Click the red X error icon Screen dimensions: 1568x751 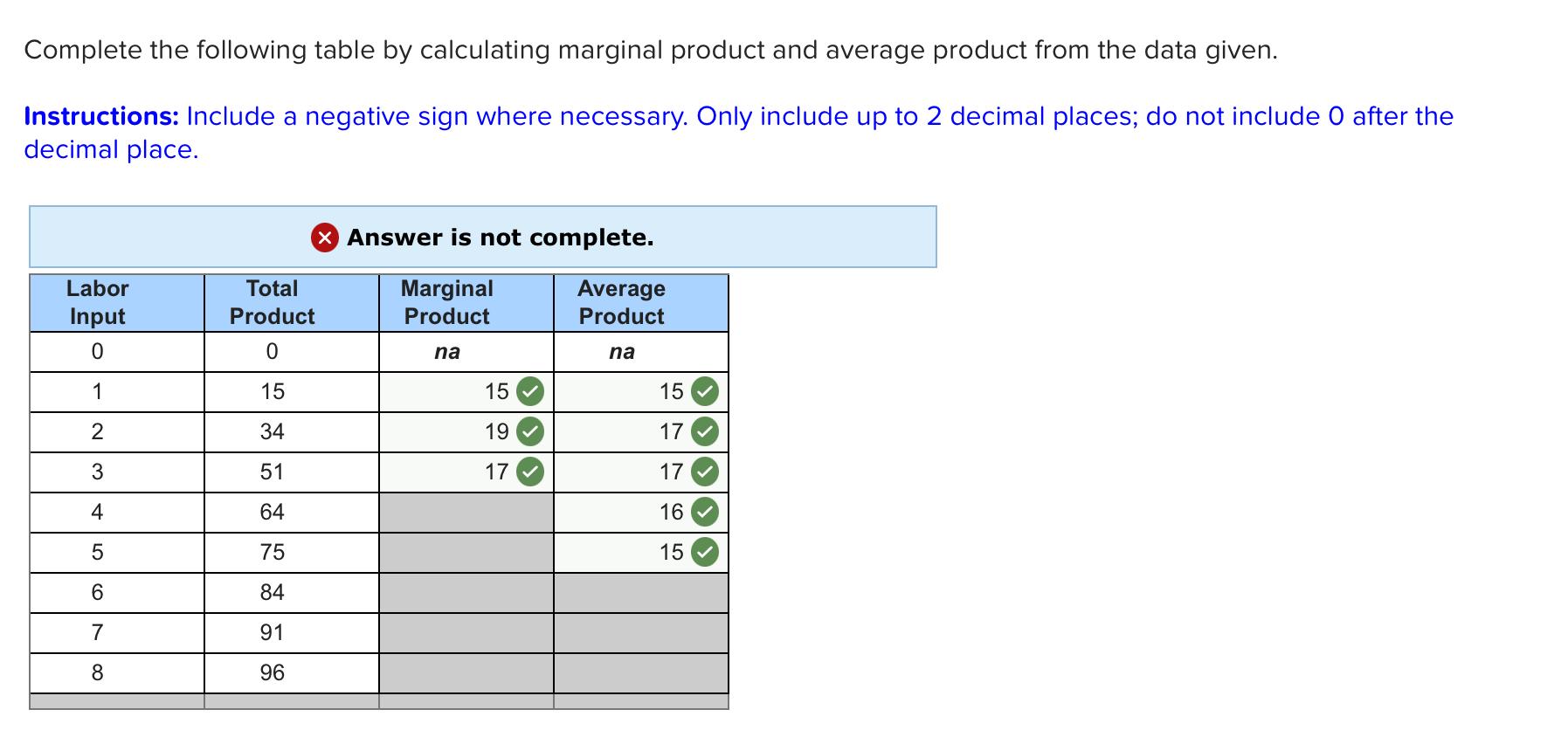click(x=323, y=237)
